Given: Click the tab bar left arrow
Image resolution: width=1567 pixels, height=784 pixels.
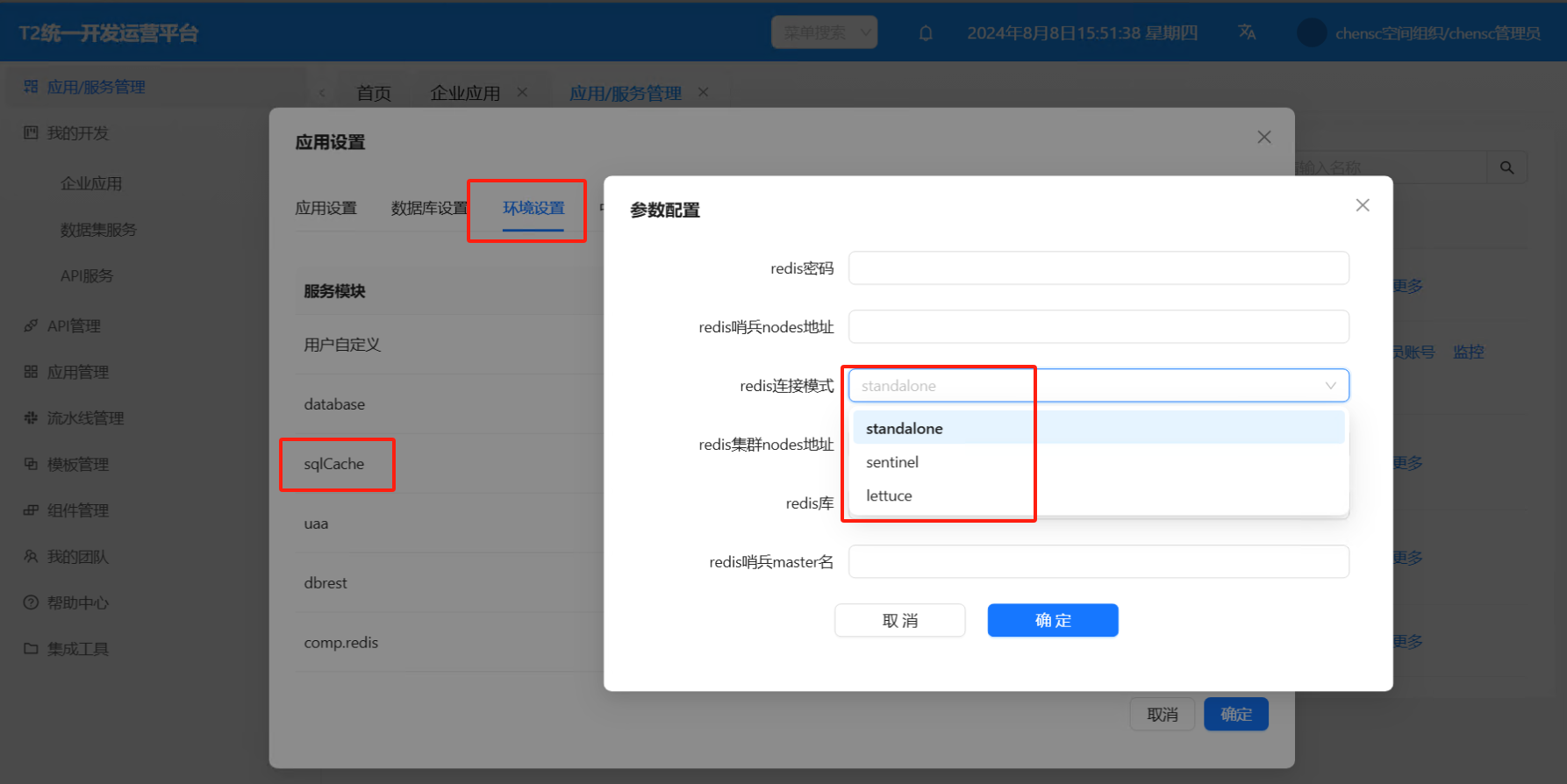Looking at the screenshot, I should pyautogui.click(x=322, y=93).
